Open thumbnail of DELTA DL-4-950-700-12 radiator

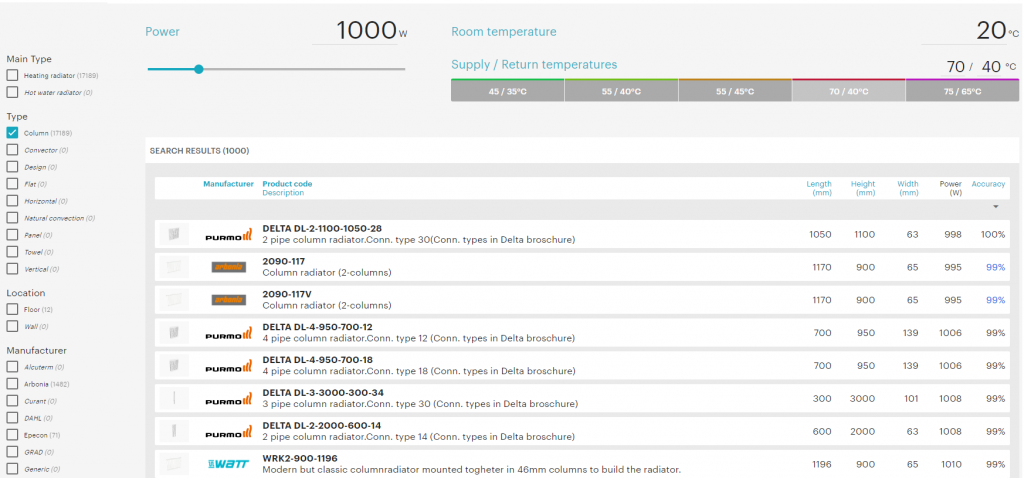click(x=174, y=332)
